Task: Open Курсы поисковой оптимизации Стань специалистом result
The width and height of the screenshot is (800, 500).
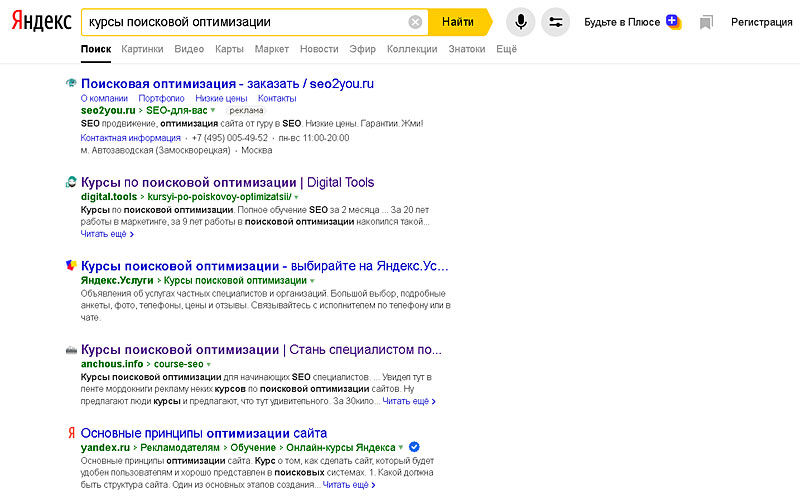Action: (x=261, y=349)
